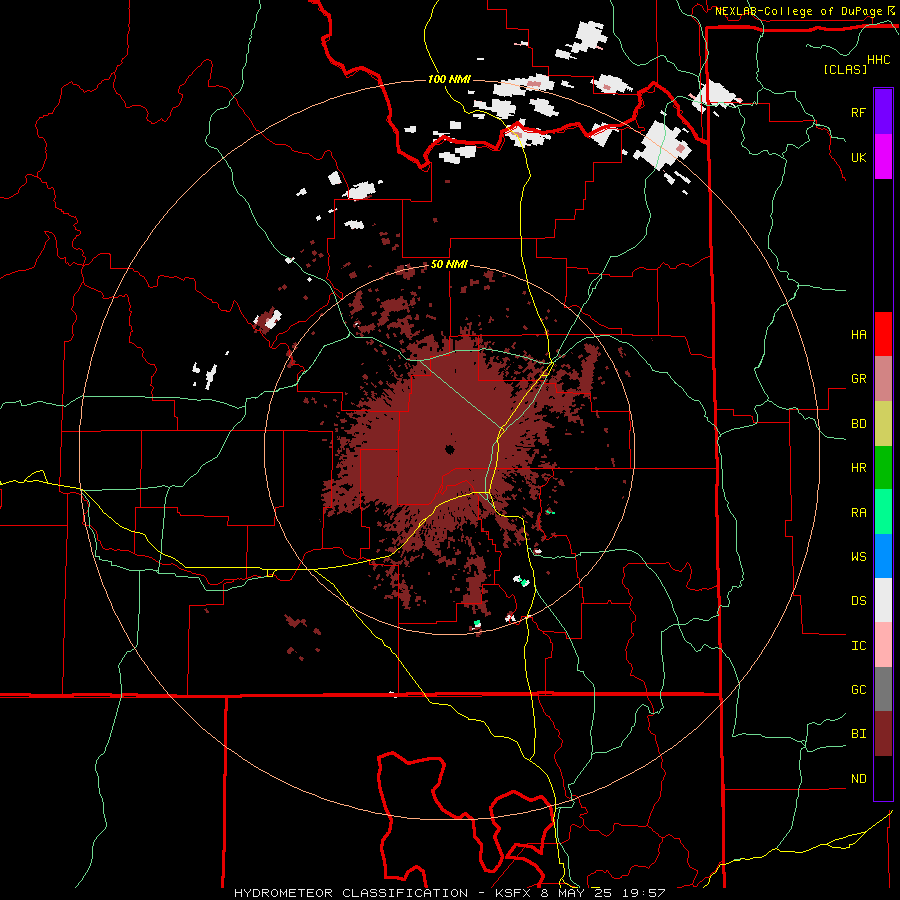Click the BI dark red legend swatch

click(883, 734)
